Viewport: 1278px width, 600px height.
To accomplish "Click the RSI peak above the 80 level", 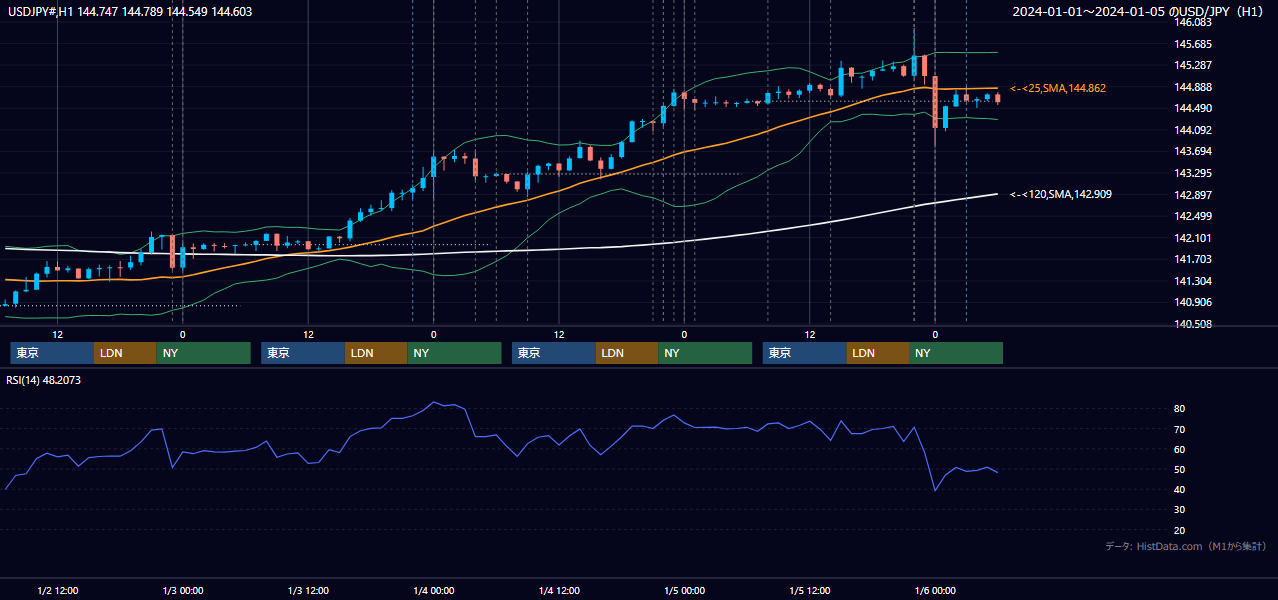I will 434,403.
